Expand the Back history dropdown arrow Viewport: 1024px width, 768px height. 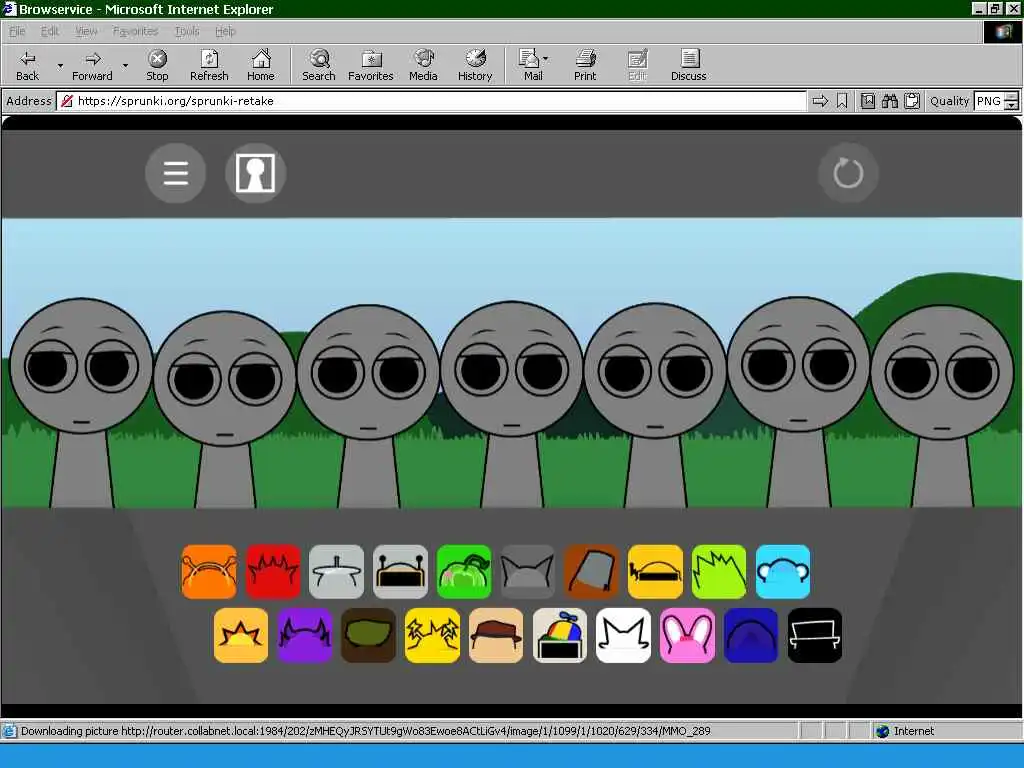click(x=60, y=65)
